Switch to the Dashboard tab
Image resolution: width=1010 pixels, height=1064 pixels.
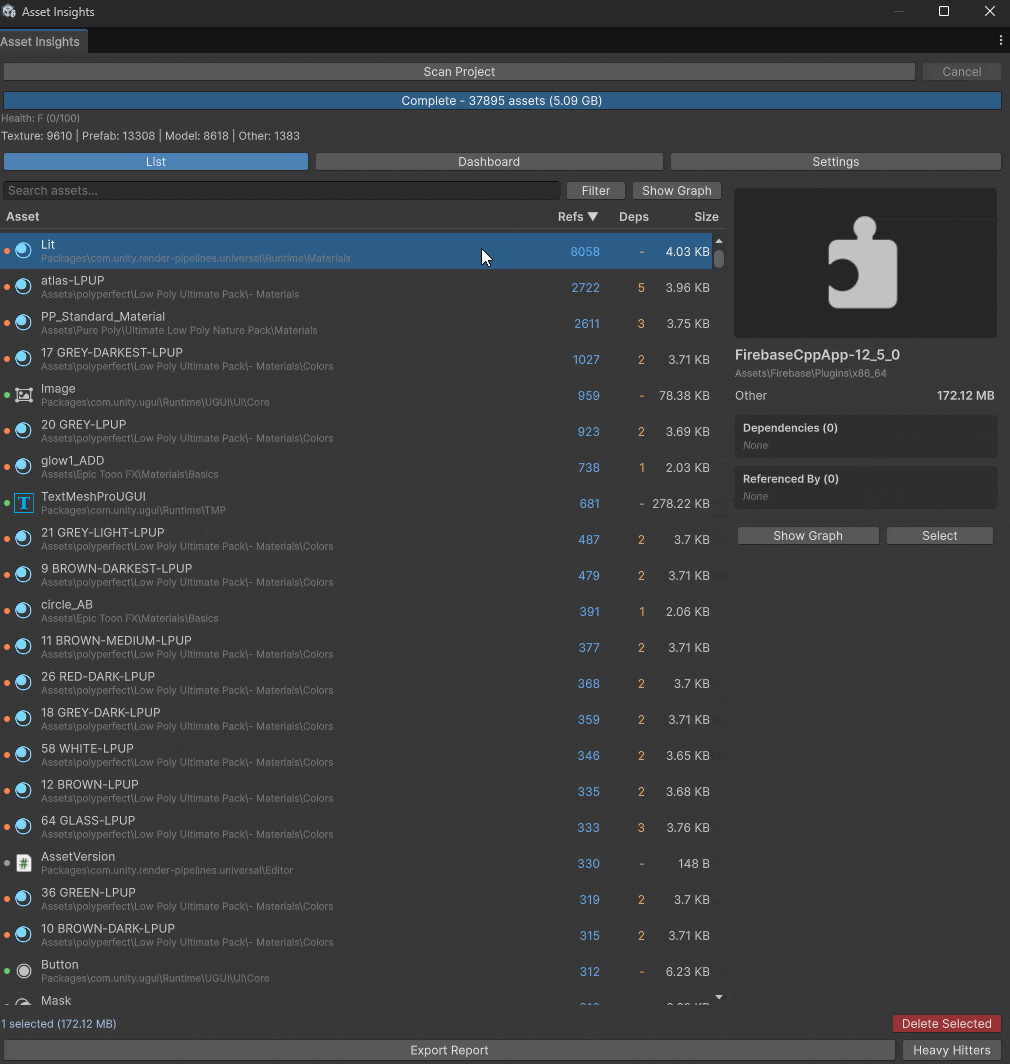(489, 162)
